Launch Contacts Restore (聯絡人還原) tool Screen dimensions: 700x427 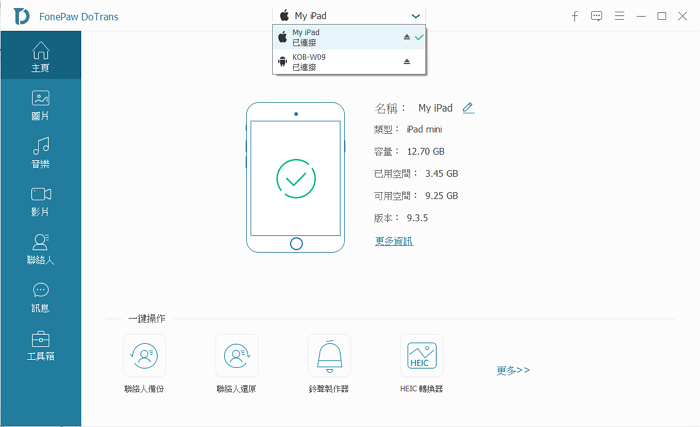coord(237,364)
